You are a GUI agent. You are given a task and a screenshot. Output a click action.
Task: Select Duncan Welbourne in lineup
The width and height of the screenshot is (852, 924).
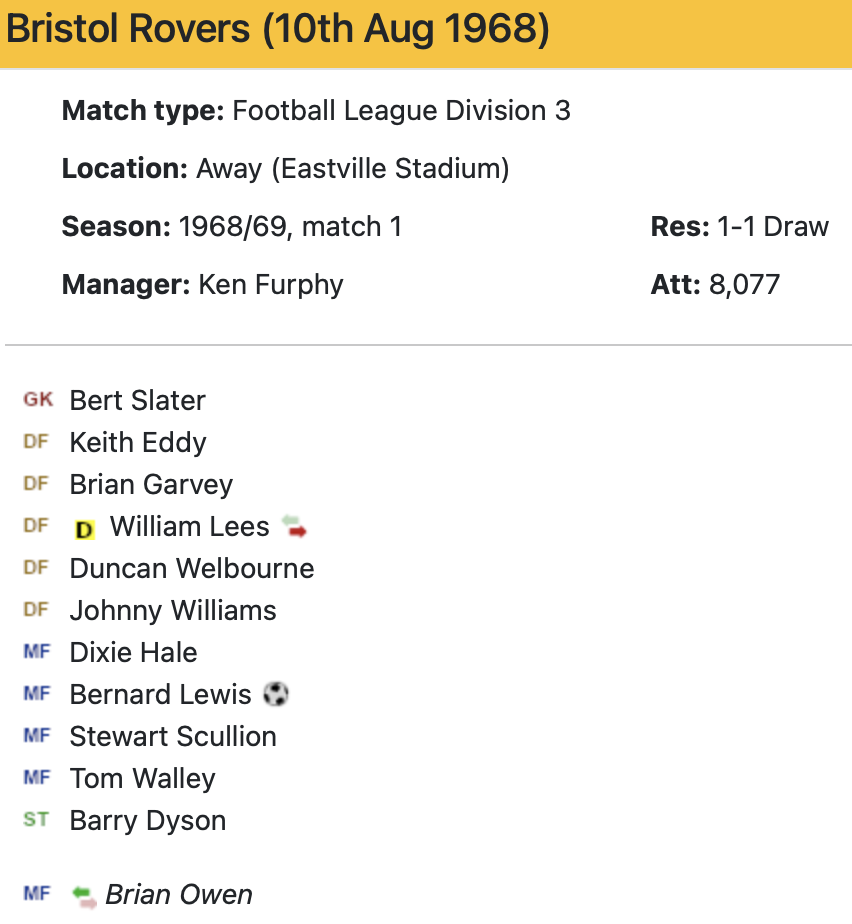point(191,568)
